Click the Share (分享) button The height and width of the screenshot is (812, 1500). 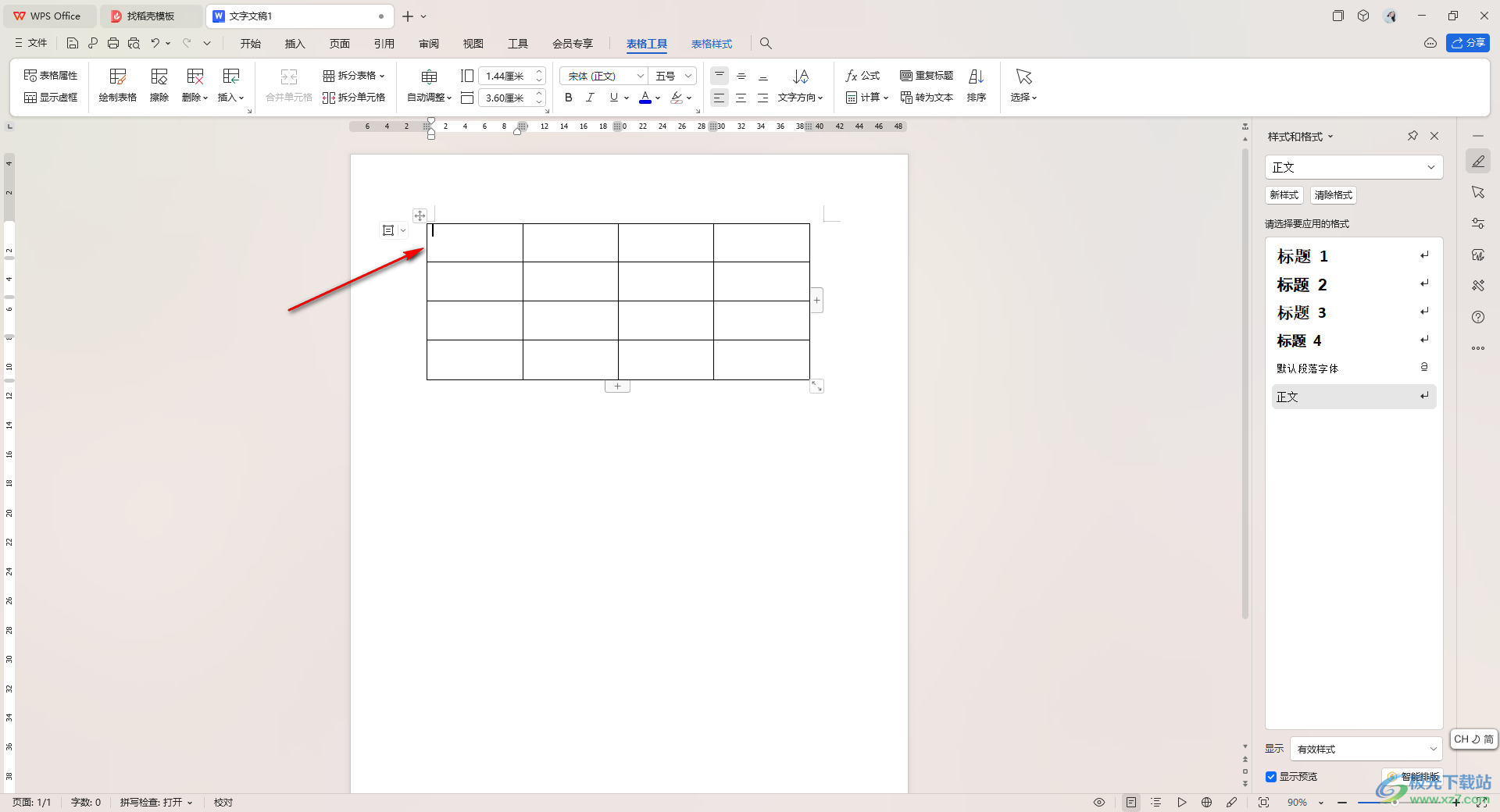coord(1468,44)
